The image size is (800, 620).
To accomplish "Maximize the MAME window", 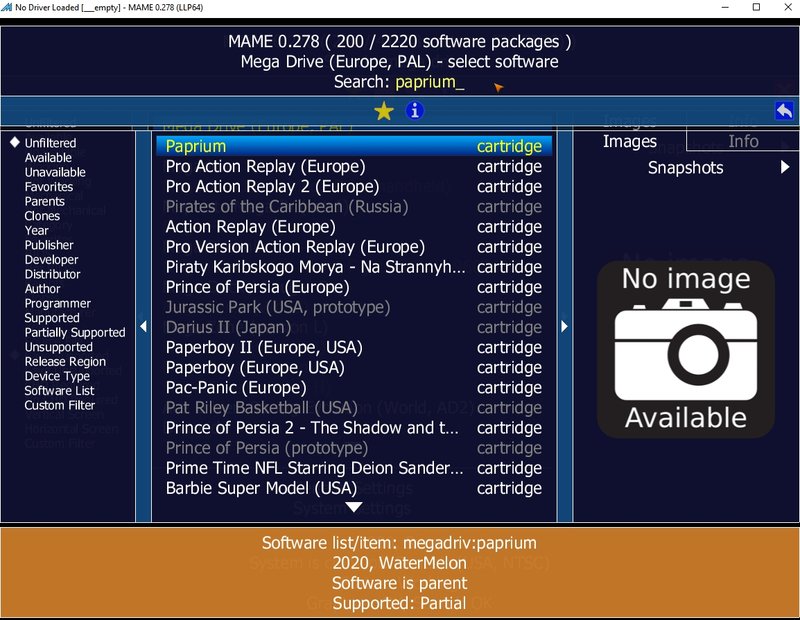I will tap(756, 7).
